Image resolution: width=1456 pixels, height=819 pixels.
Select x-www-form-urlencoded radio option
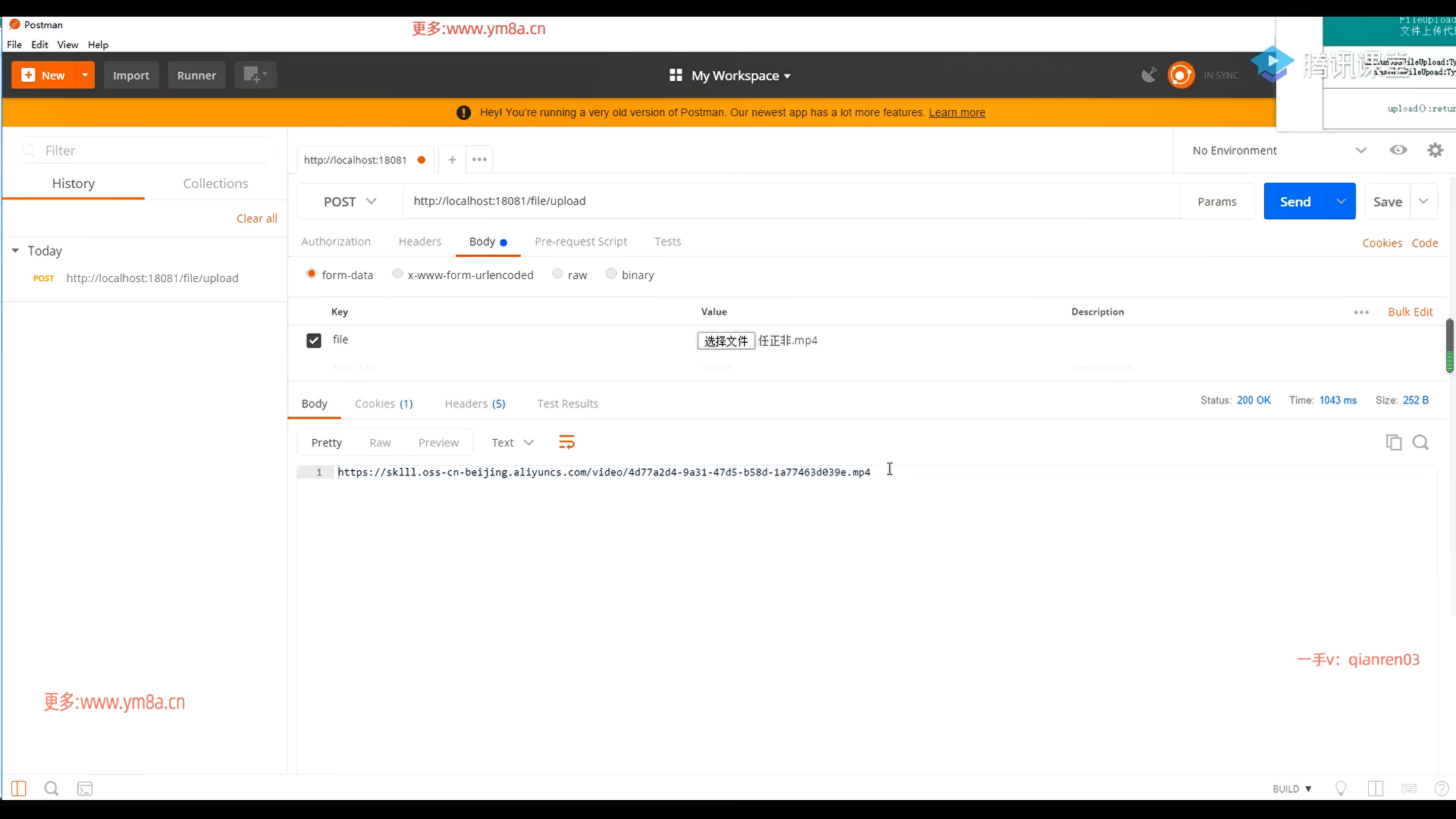[x=397, y=274]
